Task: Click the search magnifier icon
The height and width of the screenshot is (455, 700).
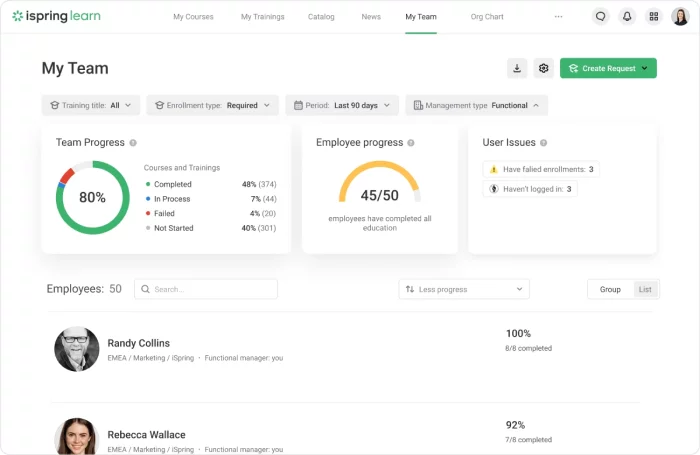Action: (145, 289)
